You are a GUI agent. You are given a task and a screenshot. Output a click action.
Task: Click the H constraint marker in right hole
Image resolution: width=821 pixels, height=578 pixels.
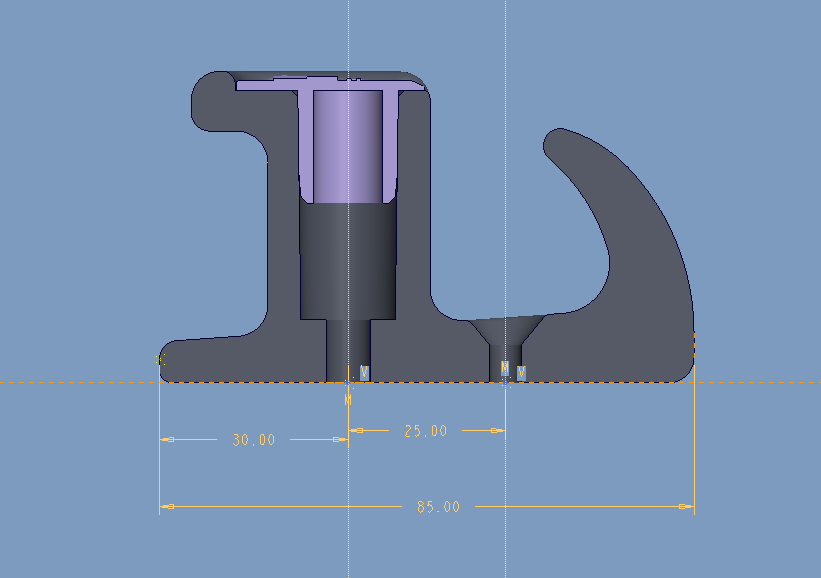coord(505,369)
